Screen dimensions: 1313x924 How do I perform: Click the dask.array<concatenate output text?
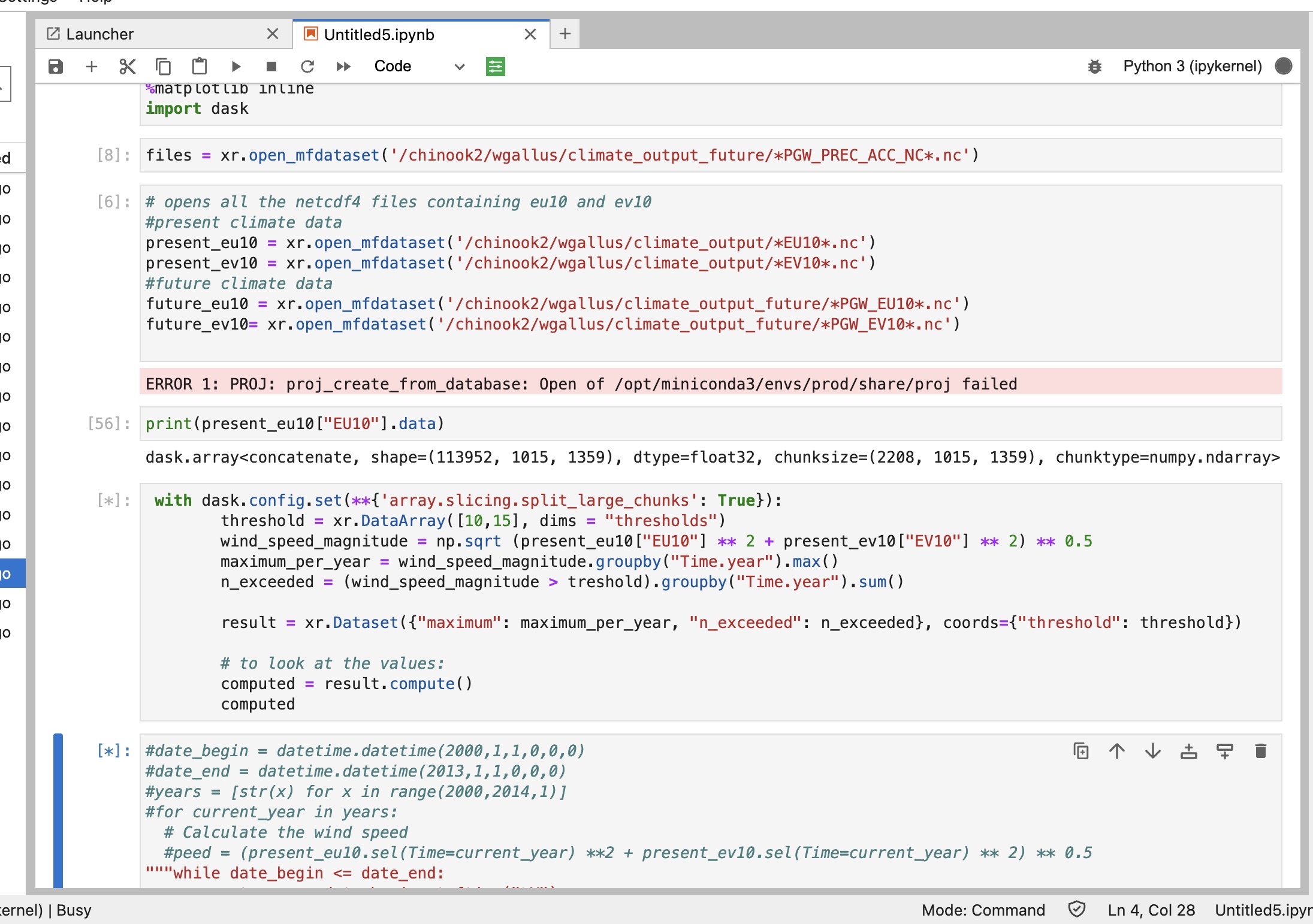point(712,457)
